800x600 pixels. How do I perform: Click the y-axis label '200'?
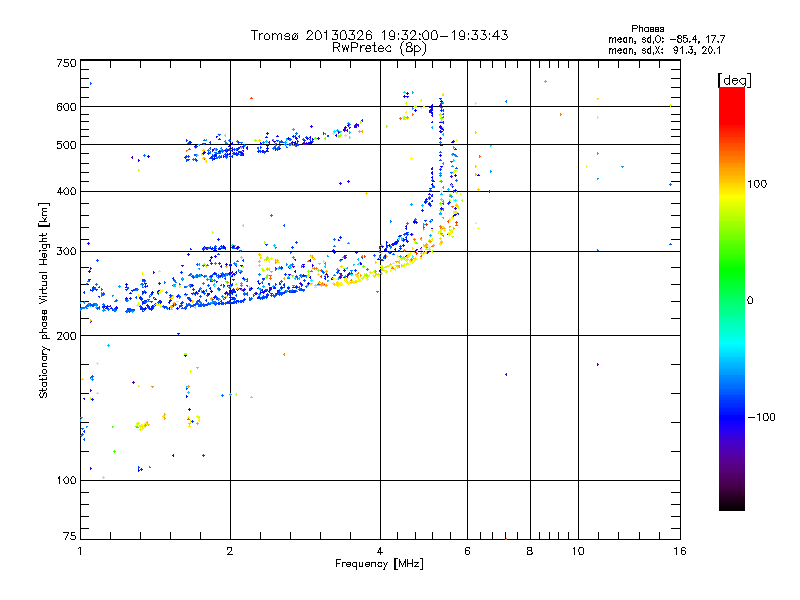pos(67,336)
